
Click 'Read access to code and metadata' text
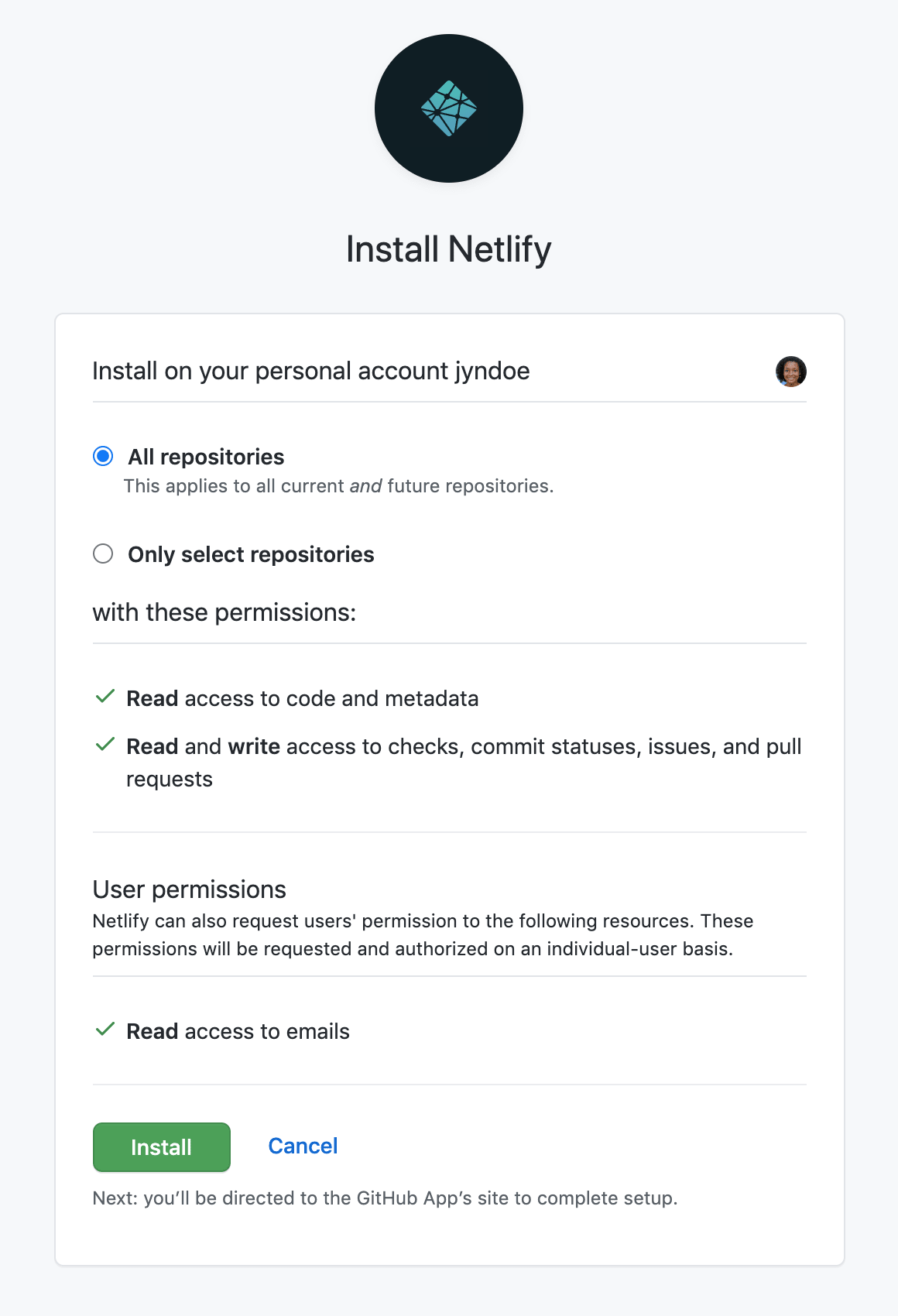tap(303, 698)
